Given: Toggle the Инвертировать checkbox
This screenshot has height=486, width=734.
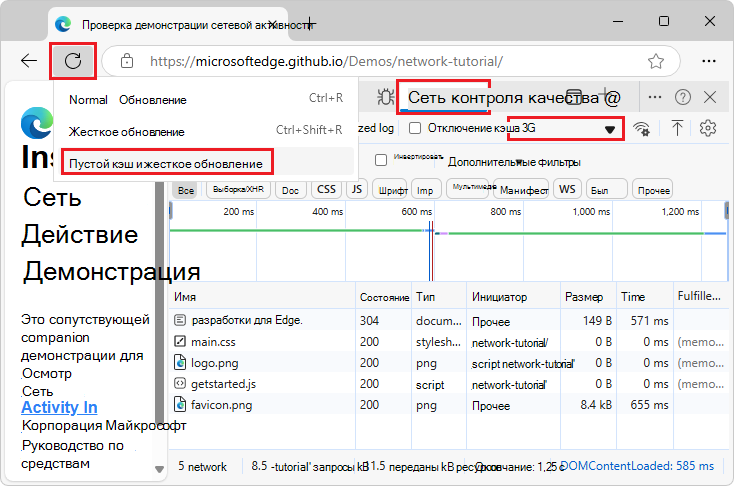Looking at the screenshot, I should pos(381,160).
